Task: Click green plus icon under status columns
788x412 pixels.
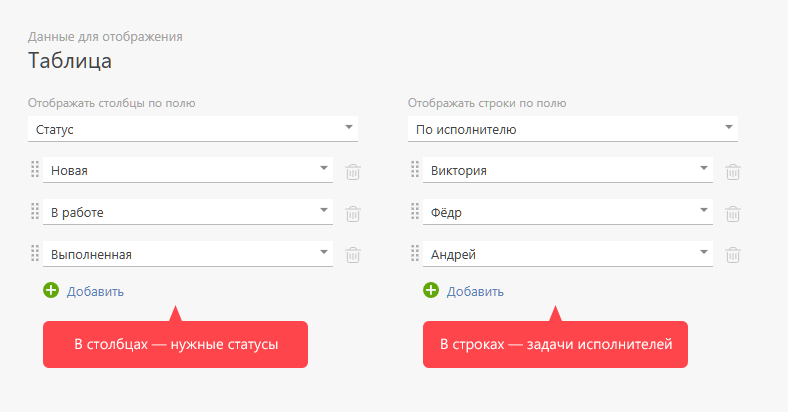Action: [x=51, y=290]
